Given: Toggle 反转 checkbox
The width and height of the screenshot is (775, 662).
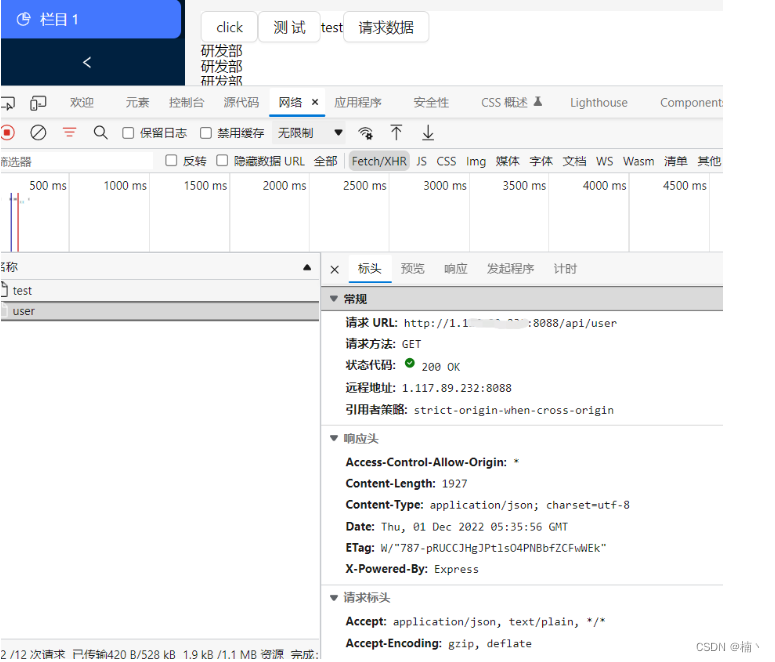Looking at the screenshot, I should point(171,161).
